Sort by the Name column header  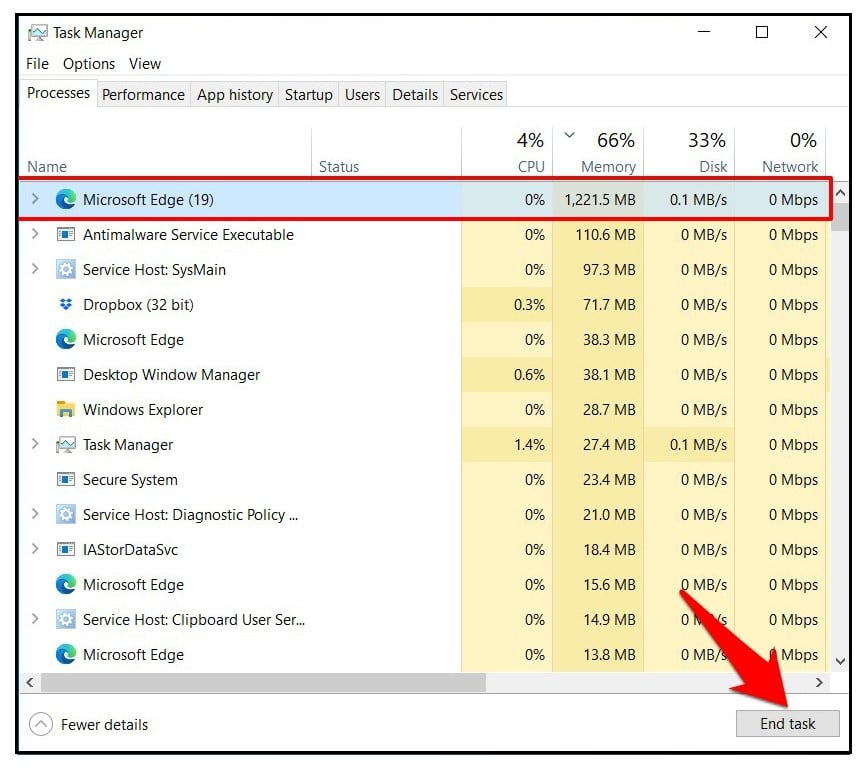click(x=166, y=152)
